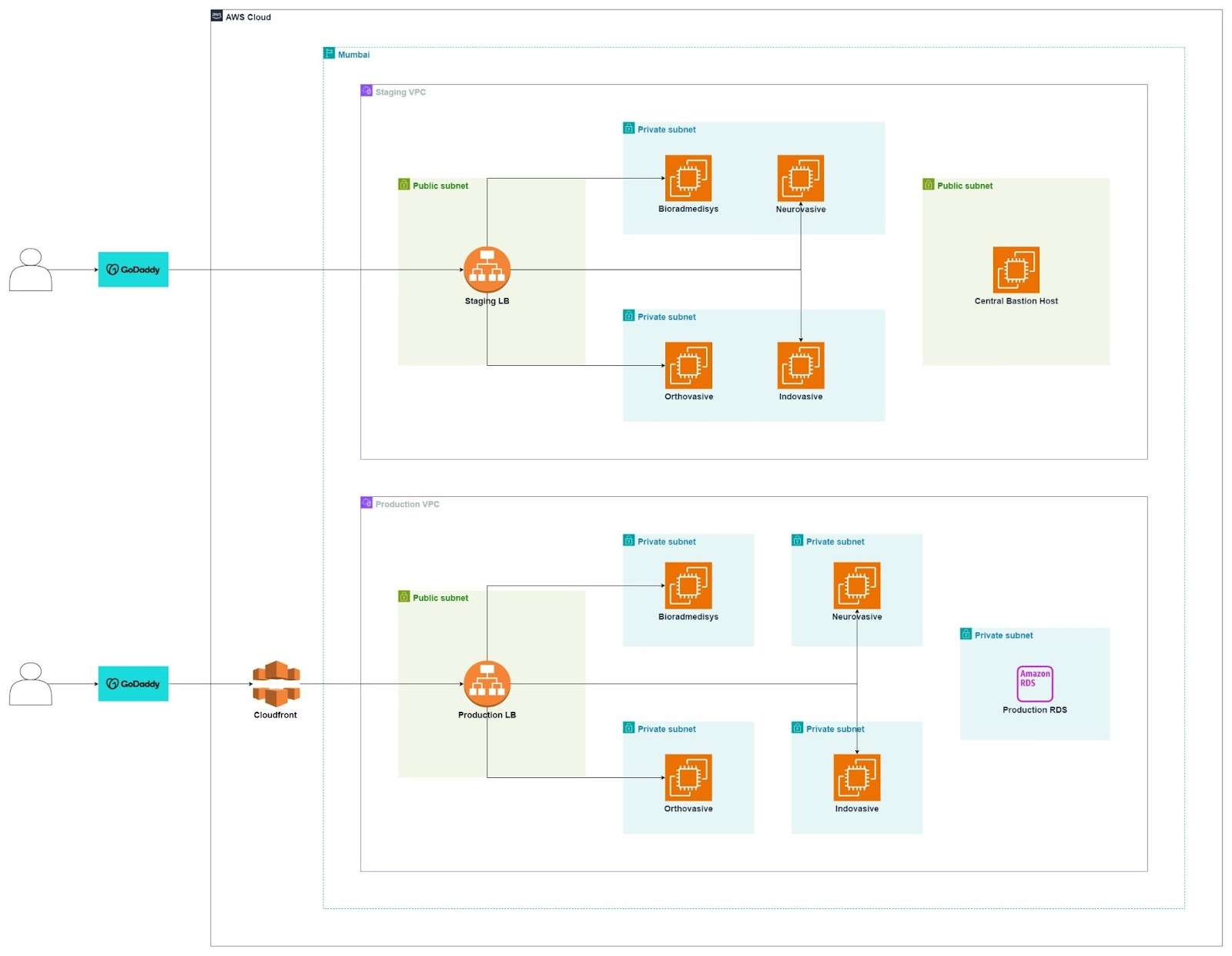
Task: Select the Staging LB load balancer icon
Action: (487, 269)
